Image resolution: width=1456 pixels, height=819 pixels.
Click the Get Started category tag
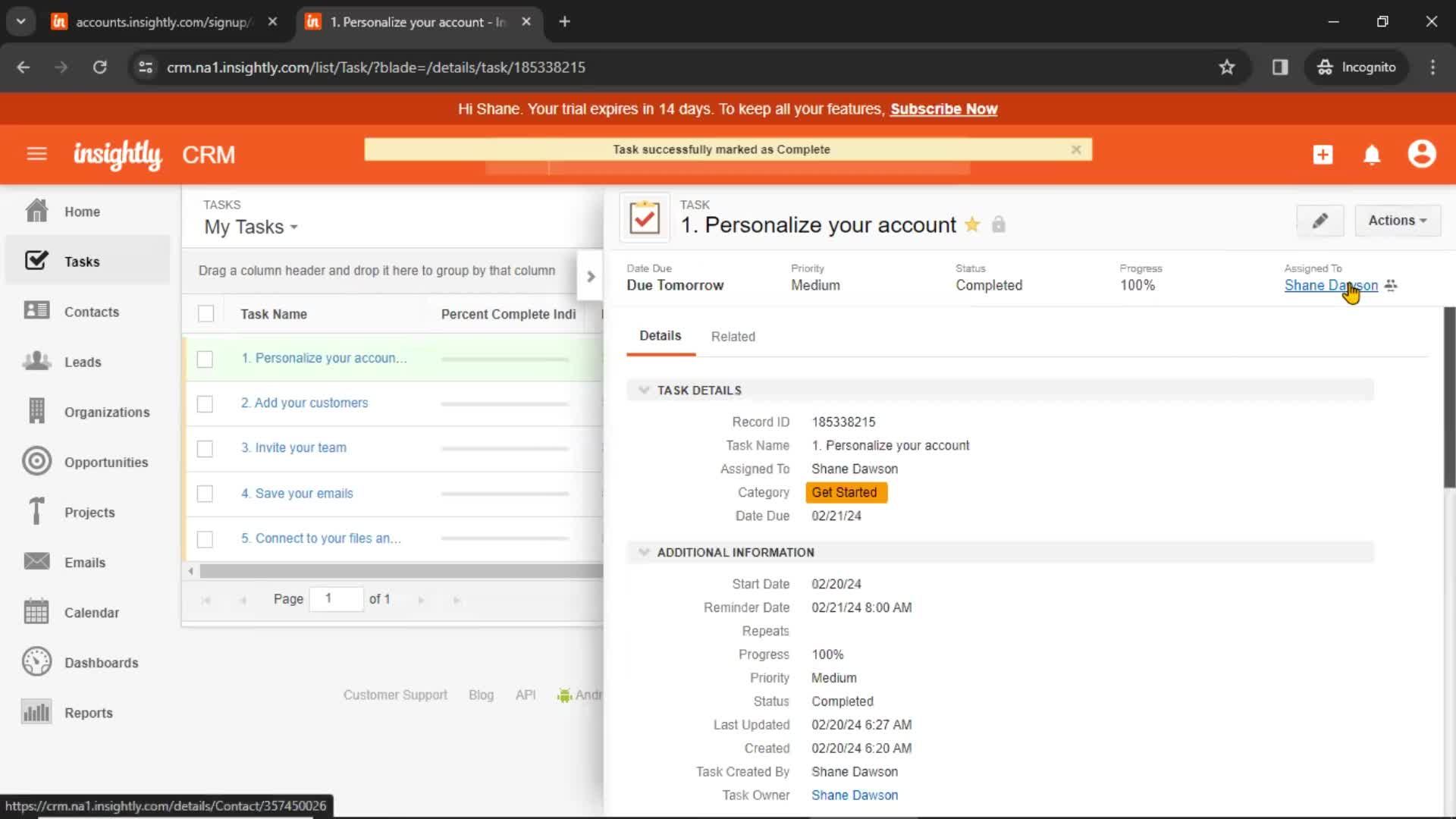click(x=846, y=492)
